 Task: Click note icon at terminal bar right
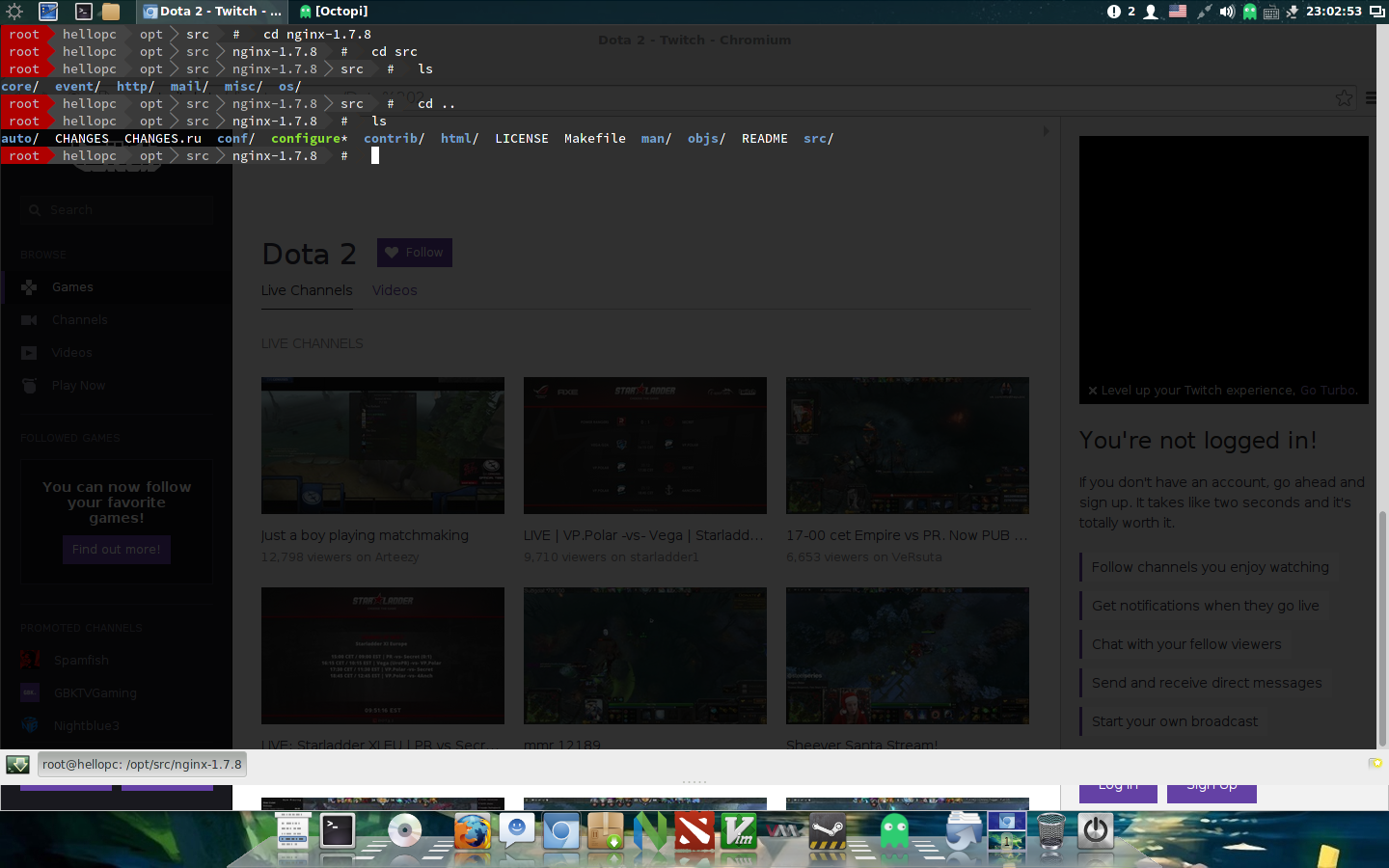pos(1375,764)
